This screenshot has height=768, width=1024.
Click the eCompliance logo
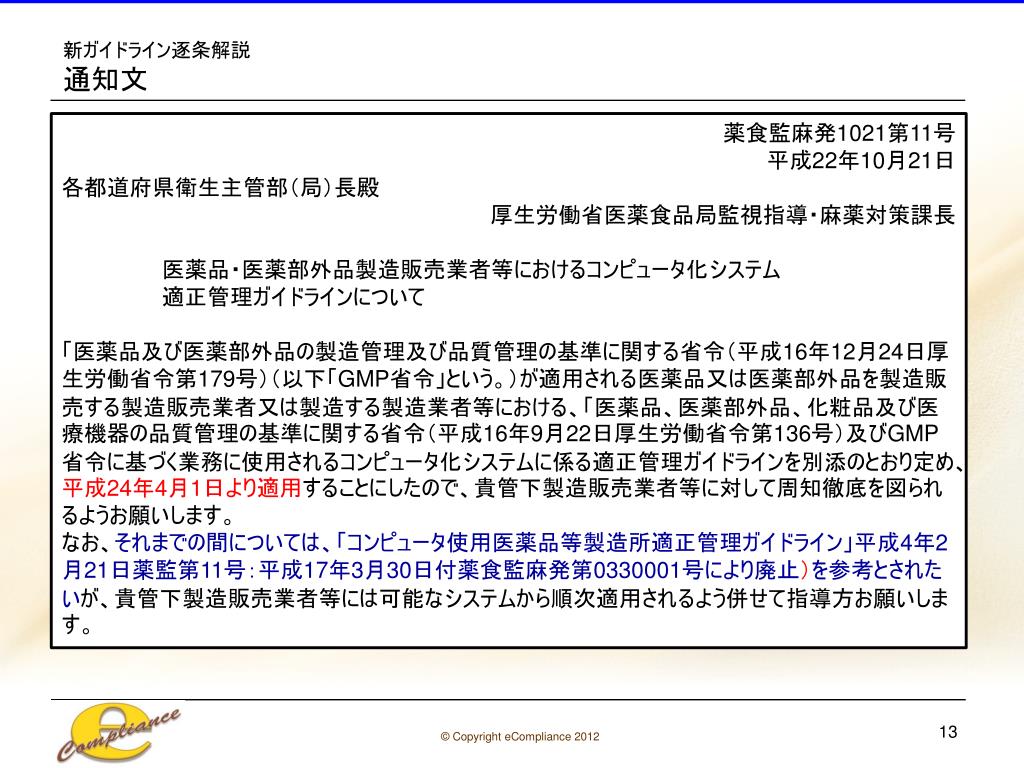click(118, 733)
